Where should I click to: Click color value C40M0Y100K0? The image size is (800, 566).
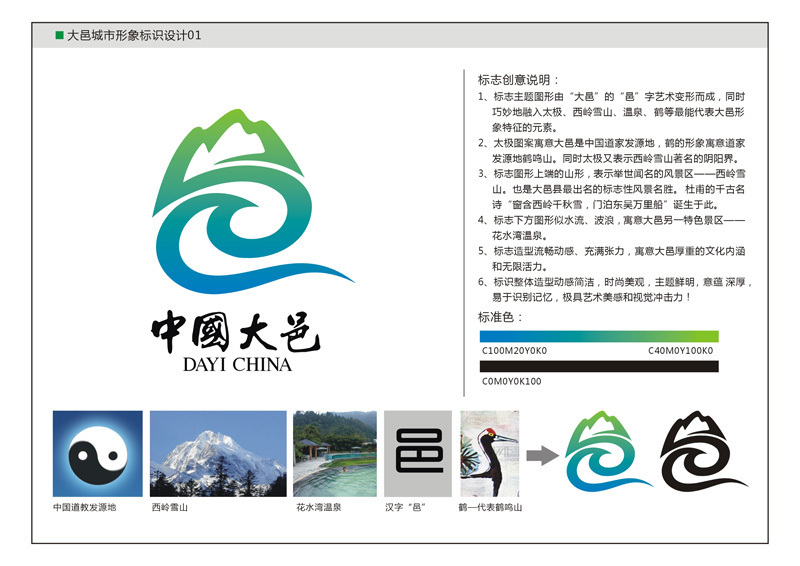tap(681, 351)
